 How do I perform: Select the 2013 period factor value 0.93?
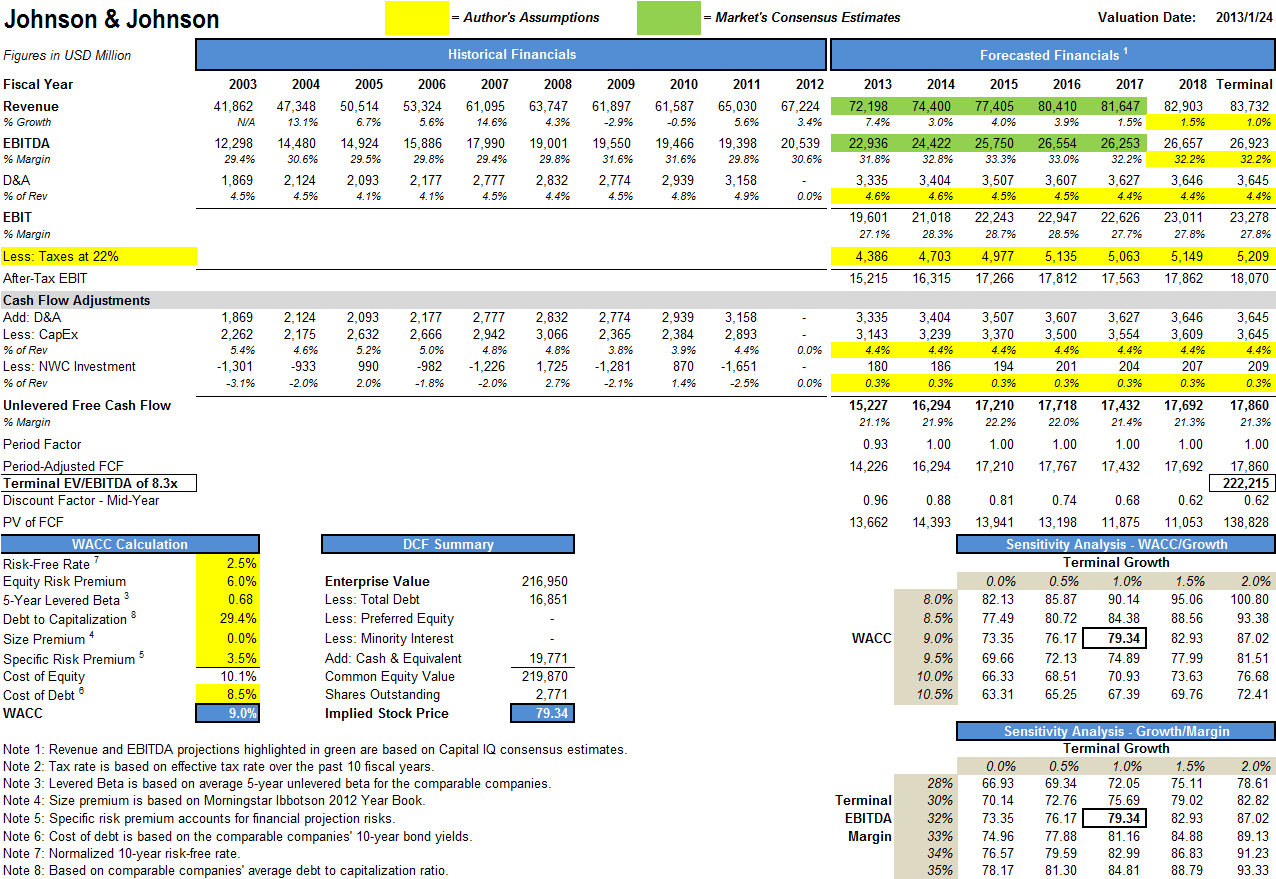pos(875,444)
